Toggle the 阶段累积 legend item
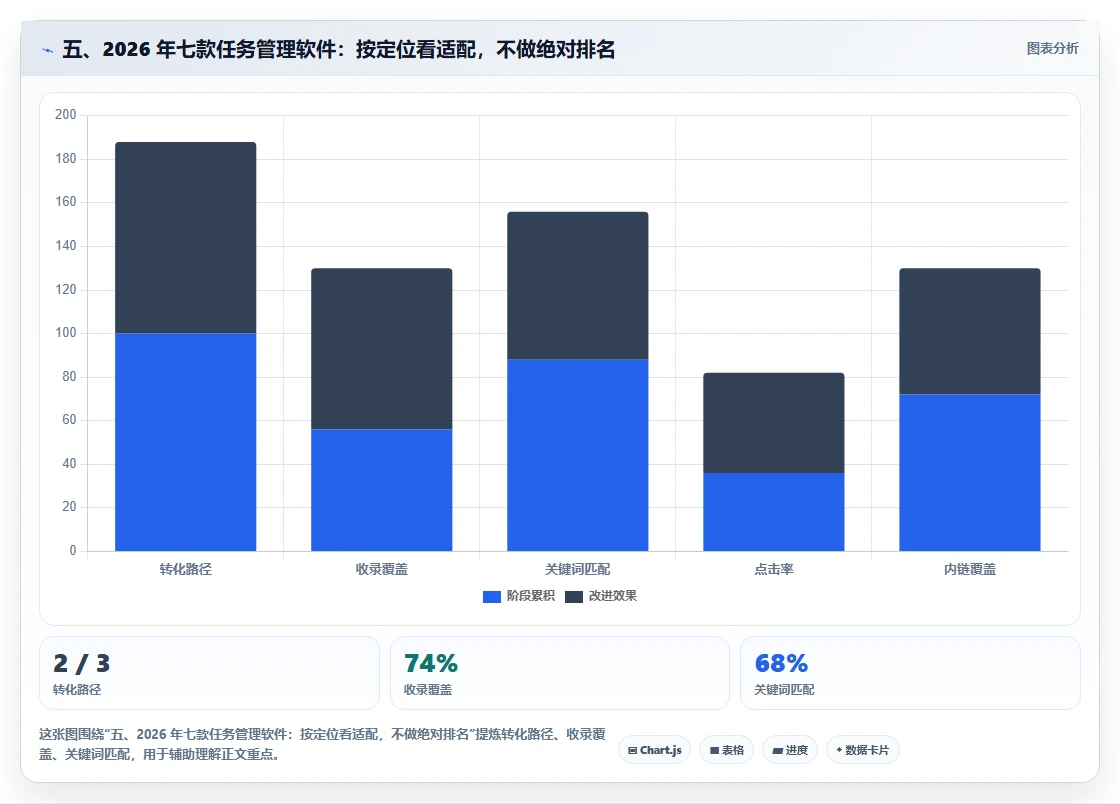This screenshot has width=1120, height=804. point(519,596)
